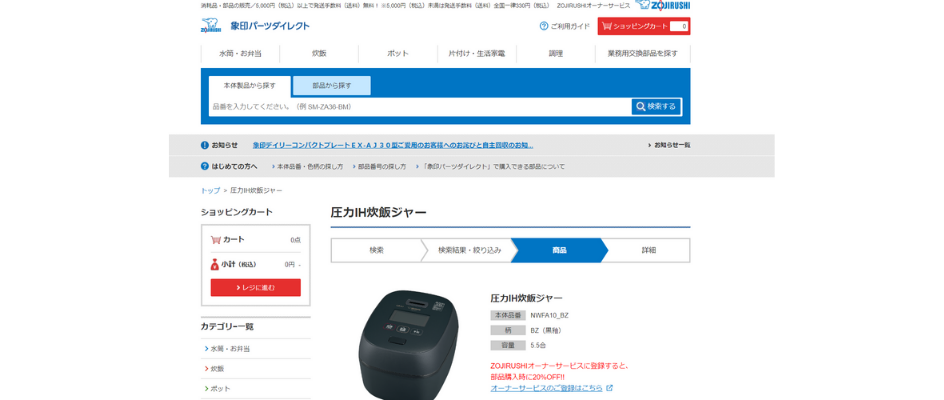The height and width of the screenshot is (400, 944).
Task: Switch to the 部品から探す tab
Action: click(332, 86)
